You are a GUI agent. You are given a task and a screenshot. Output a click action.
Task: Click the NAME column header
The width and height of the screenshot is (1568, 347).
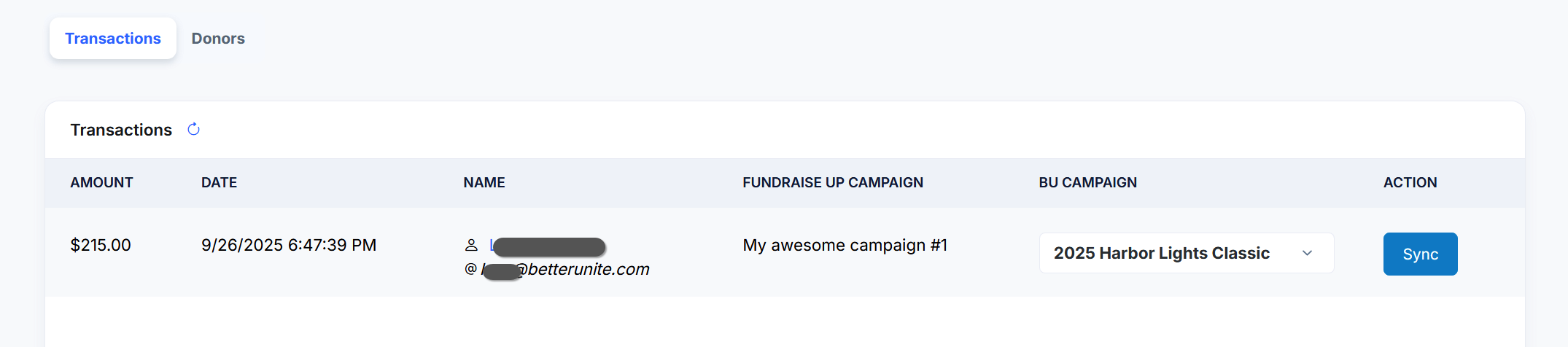tap(484, 182)
